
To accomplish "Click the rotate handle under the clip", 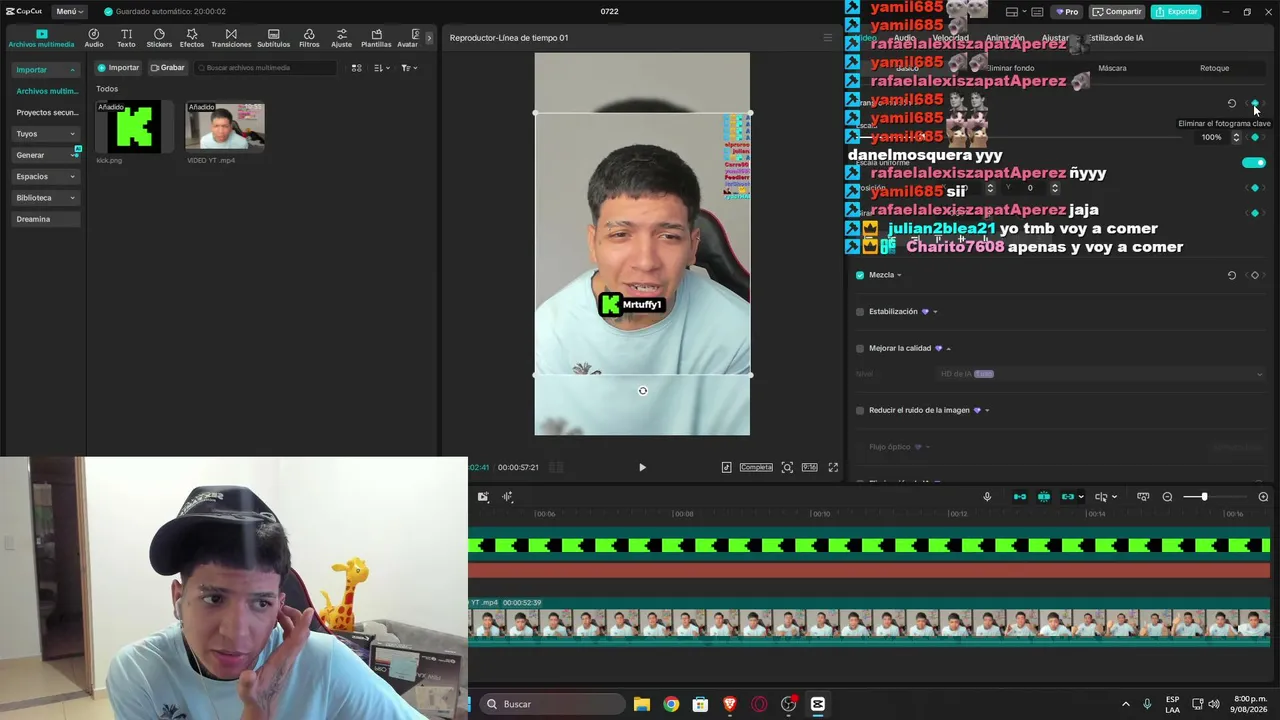I will [643, 391].
